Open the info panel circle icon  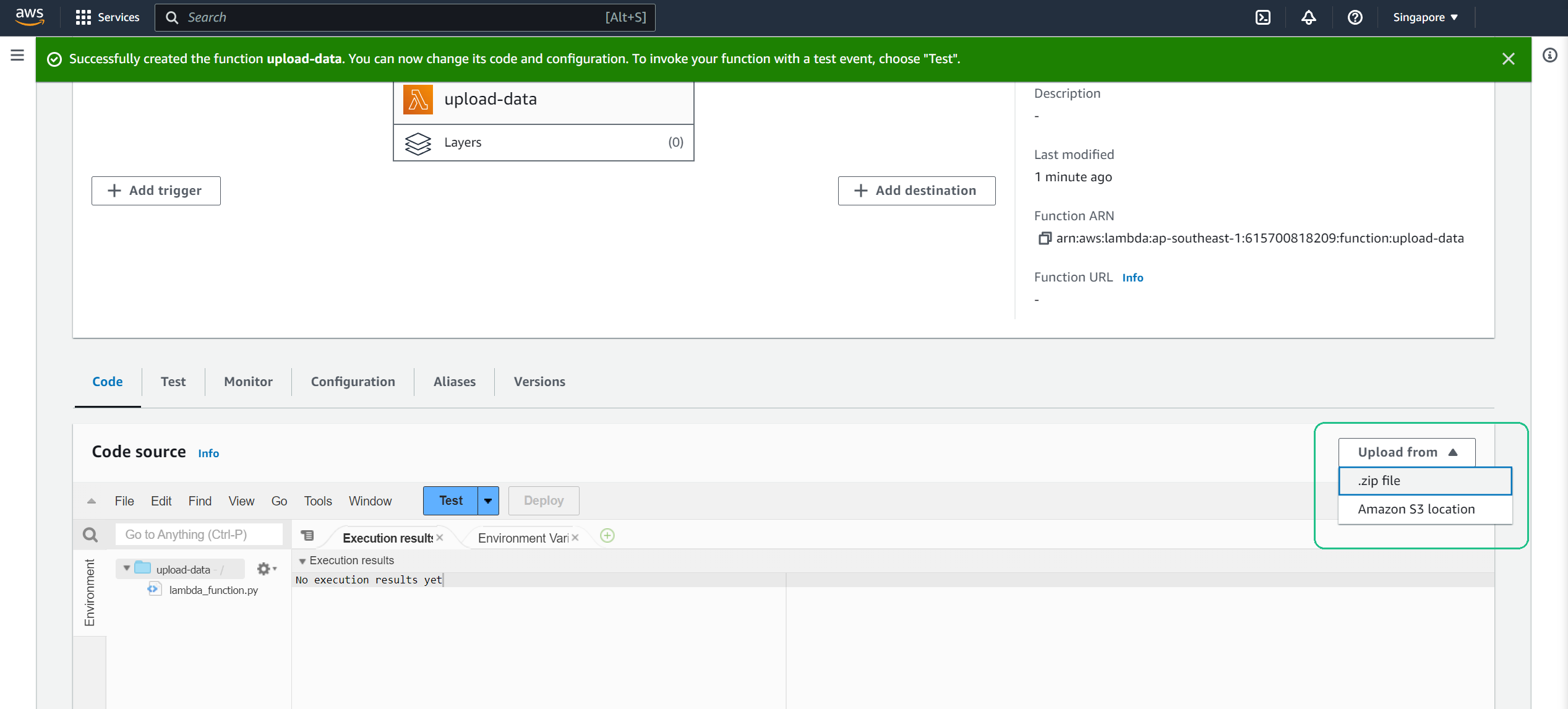pyautogui.click(x=1549, y=55)
